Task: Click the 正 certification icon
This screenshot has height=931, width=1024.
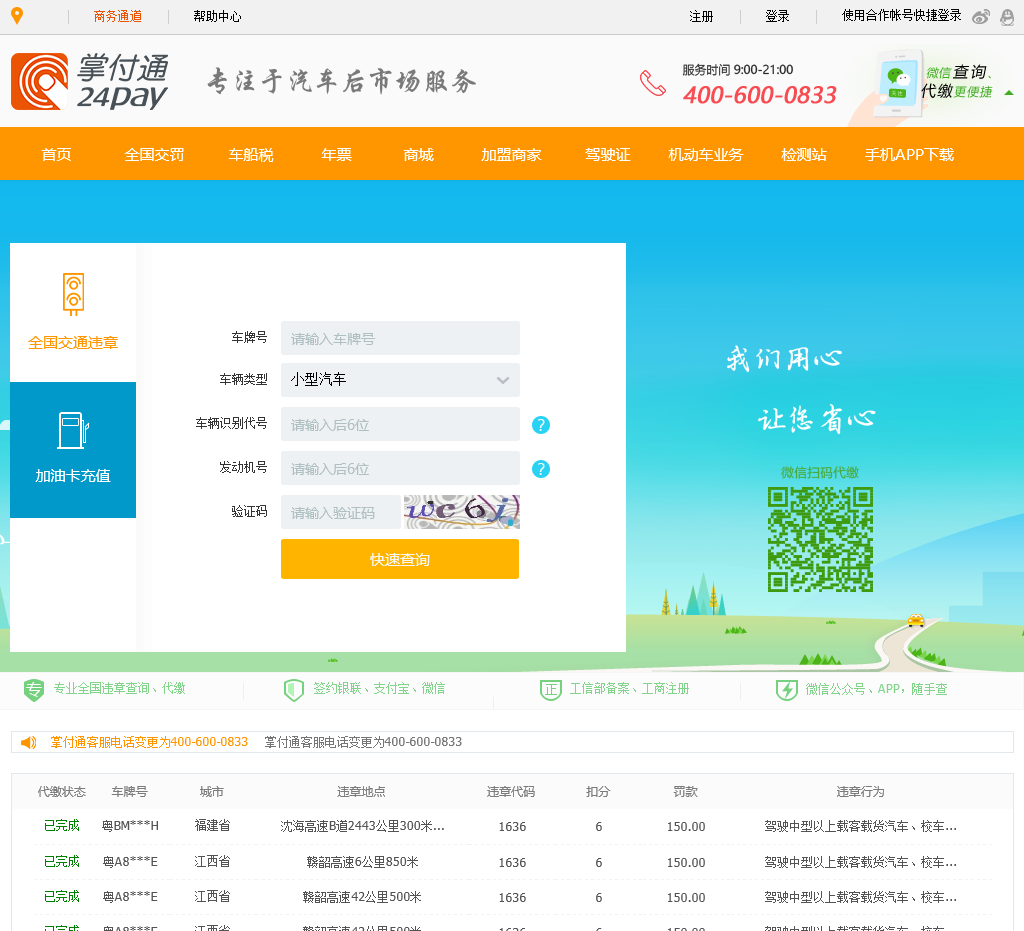Action: (551, 689)
